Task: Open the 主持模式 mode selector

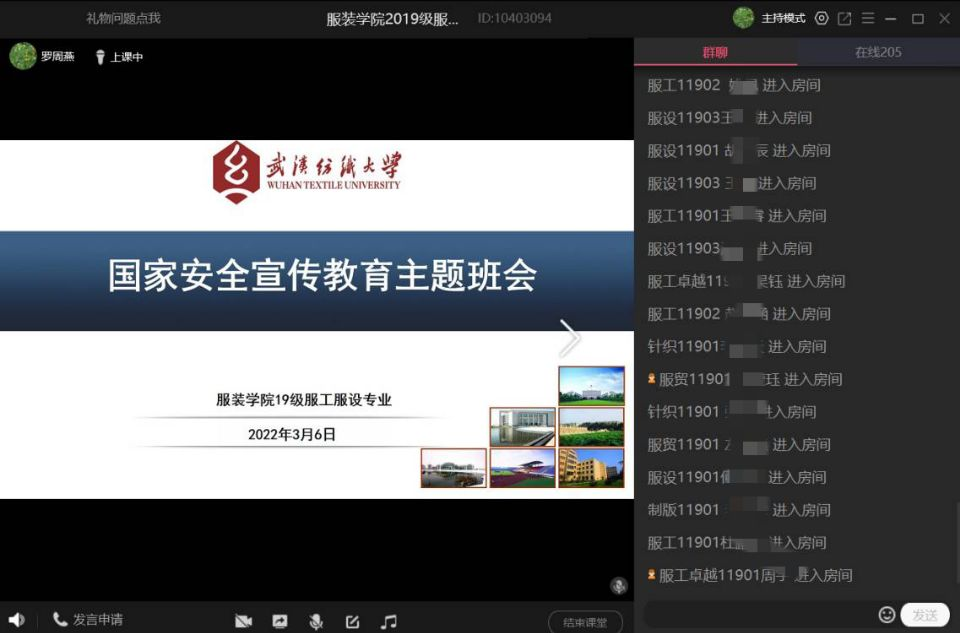Action: click(783, 18)
